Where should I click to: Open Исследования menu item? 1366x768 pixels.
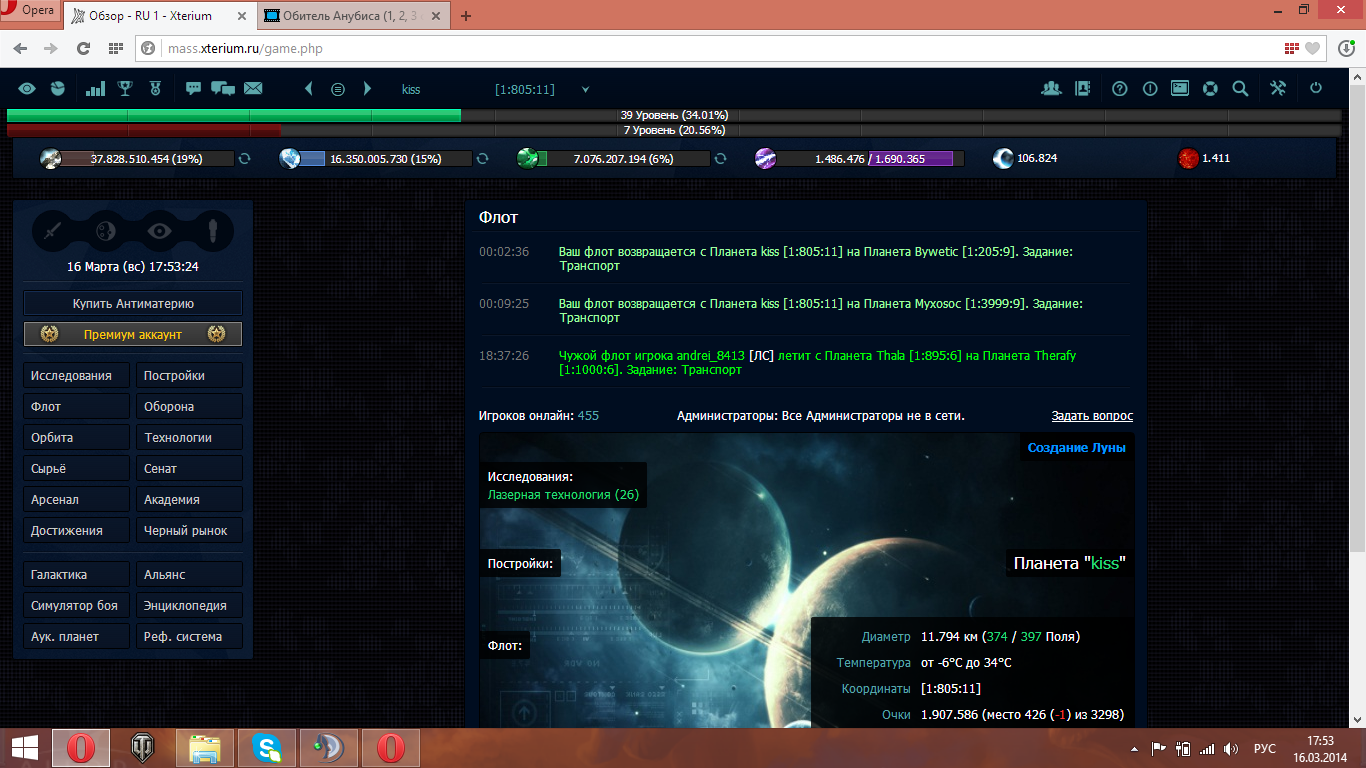tap(77, 376)
